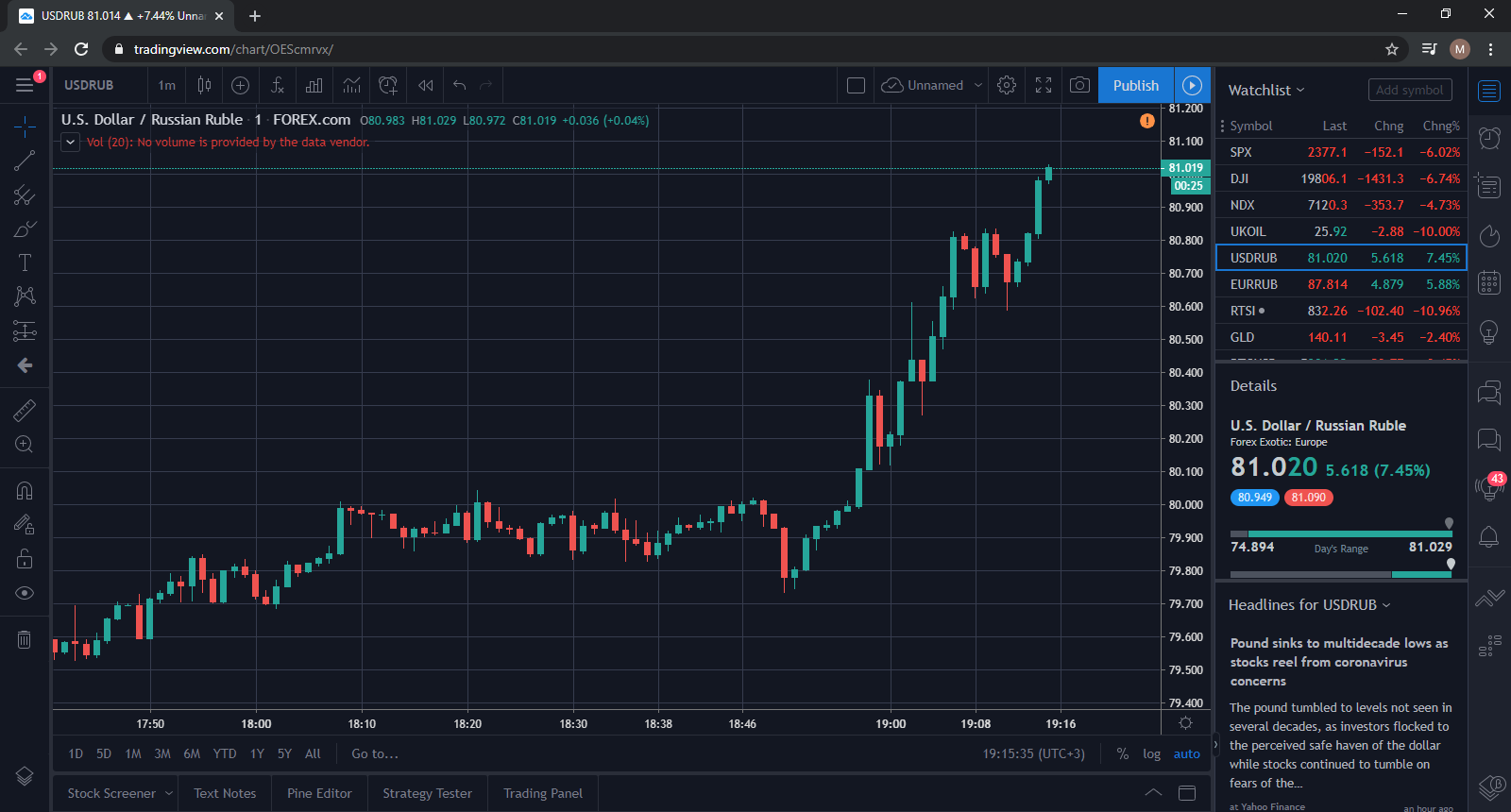1511x812 pixels.
Task: Open the Strategy Tester tab
Action: coord(428,793)
